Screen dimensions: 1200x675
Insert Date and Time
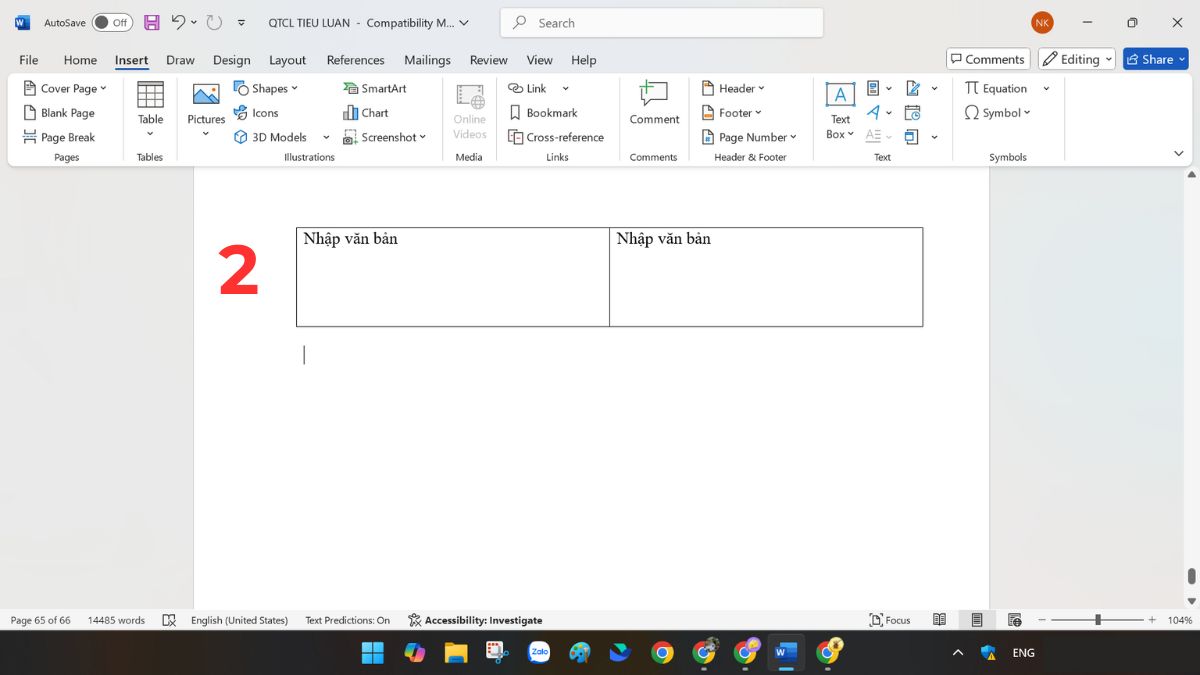click(x=912, y=113)
